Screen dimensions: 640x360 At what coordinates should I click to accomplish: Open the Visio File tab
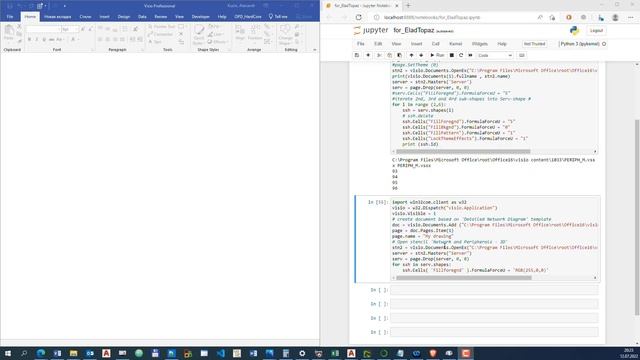(x=10, y=17)
